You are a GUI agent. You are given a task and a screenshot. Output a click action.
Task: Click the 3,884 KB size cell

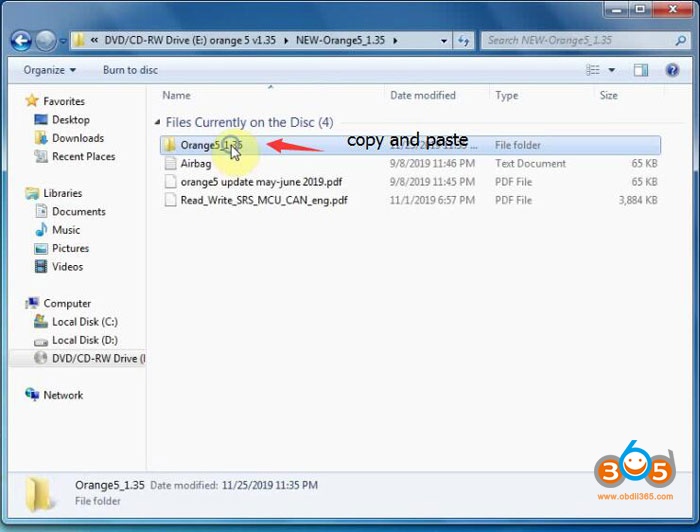[x=638, y=200]
